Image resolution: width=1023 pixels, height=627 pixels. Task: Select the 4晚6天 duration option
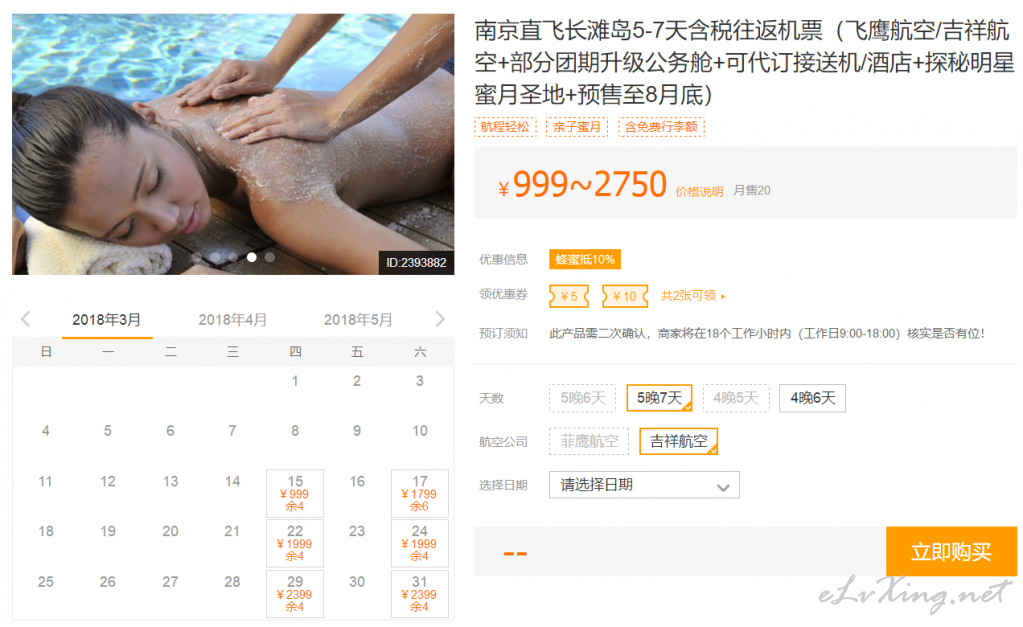pyautogui.click(x=812, y=398)
